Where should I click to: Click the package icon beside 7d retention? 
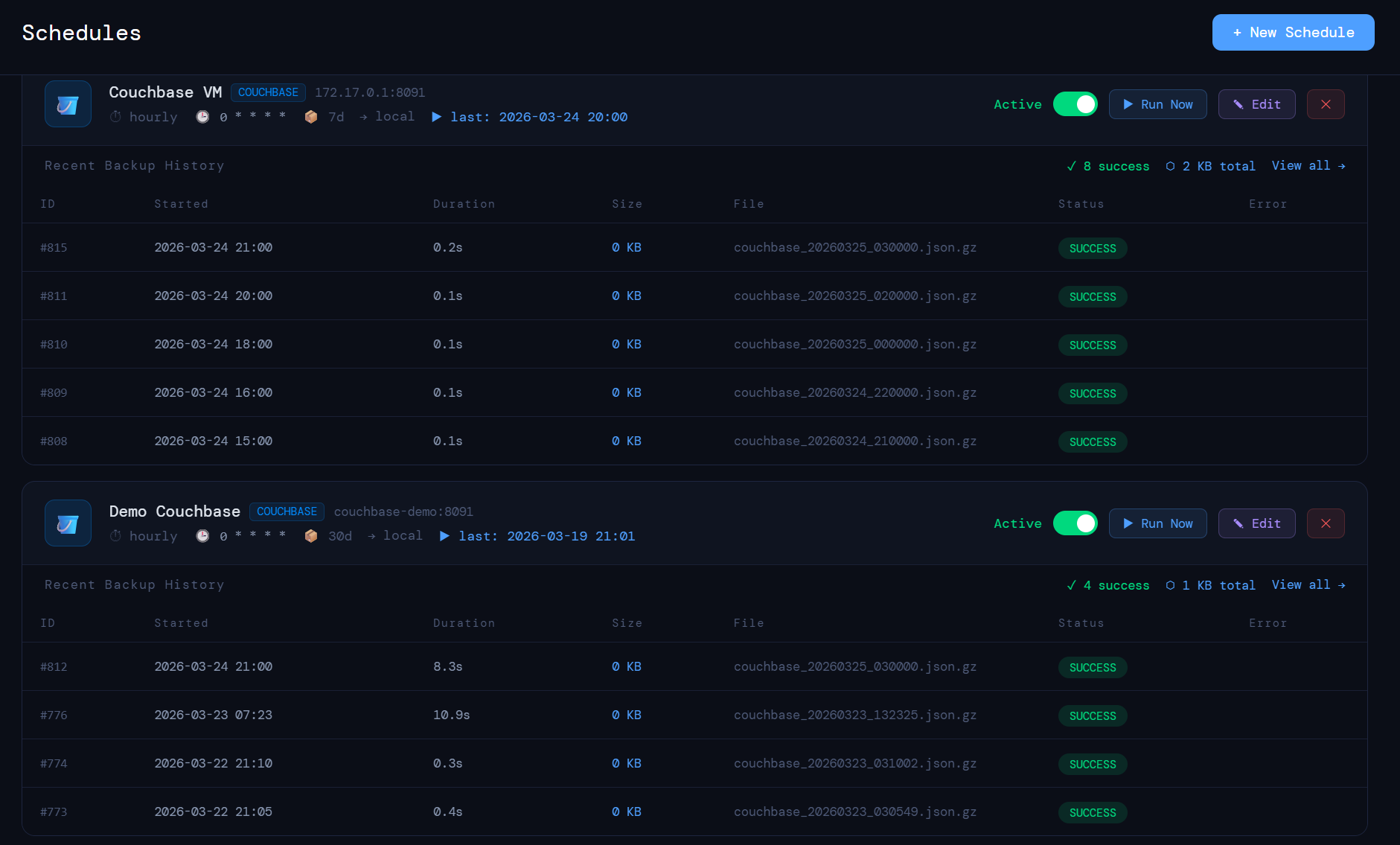click(x=311, y=117)
